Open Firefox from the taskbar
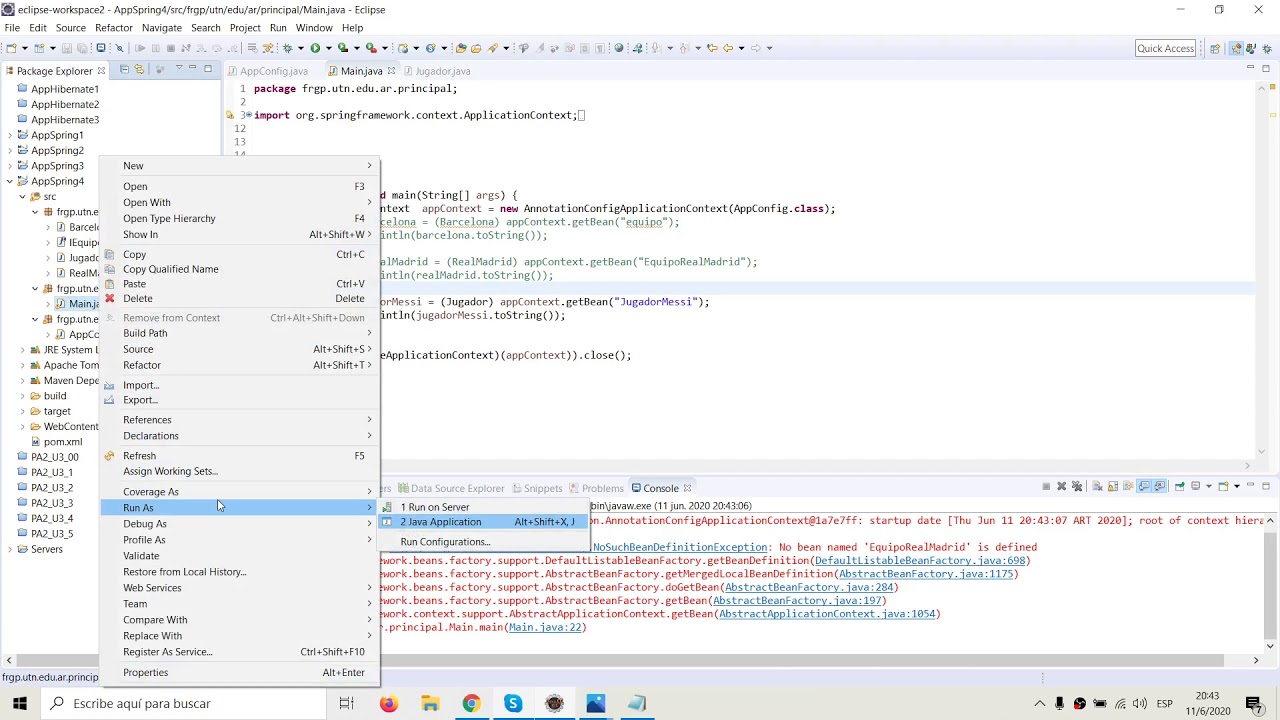The height and width of the screenshot is (720, 1280). point(388,703)
